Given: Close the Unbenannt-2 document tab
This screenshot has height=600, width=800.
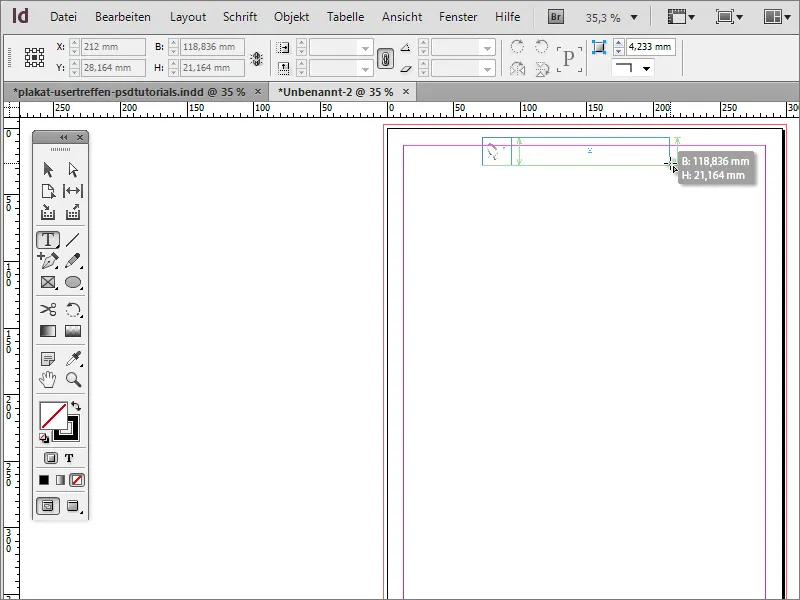Looking at the screenshot, I should [406, 92].
